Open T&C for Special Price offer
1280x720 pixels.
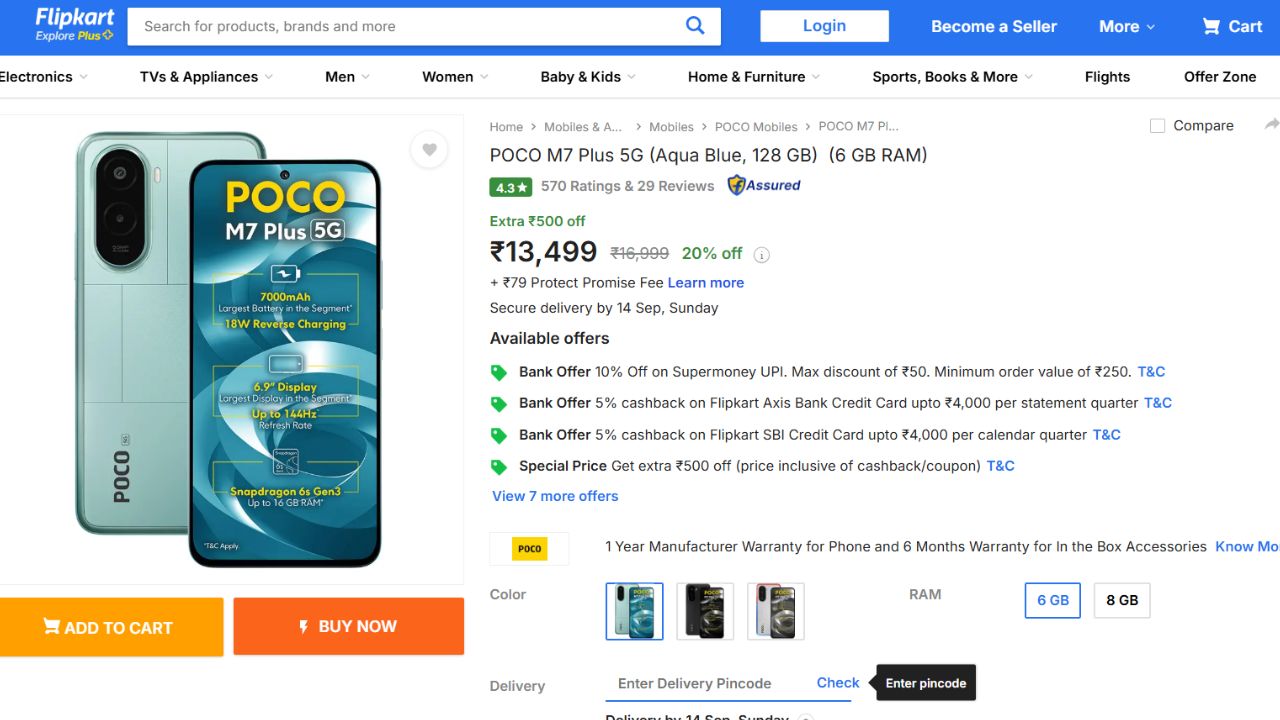click(x=1001, y=466)
